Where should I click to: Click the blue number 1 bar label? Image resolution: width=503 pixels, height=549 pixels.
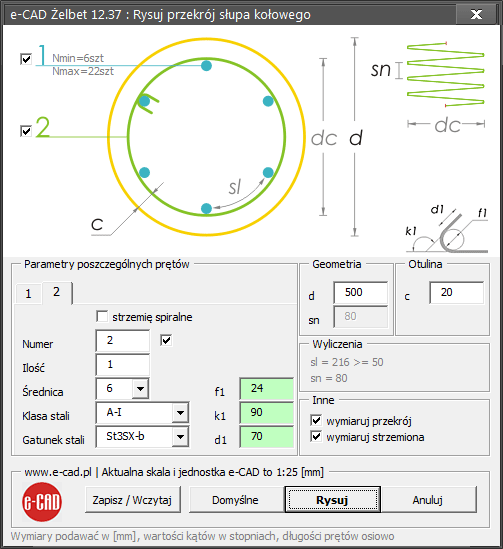tap(42, 55)
